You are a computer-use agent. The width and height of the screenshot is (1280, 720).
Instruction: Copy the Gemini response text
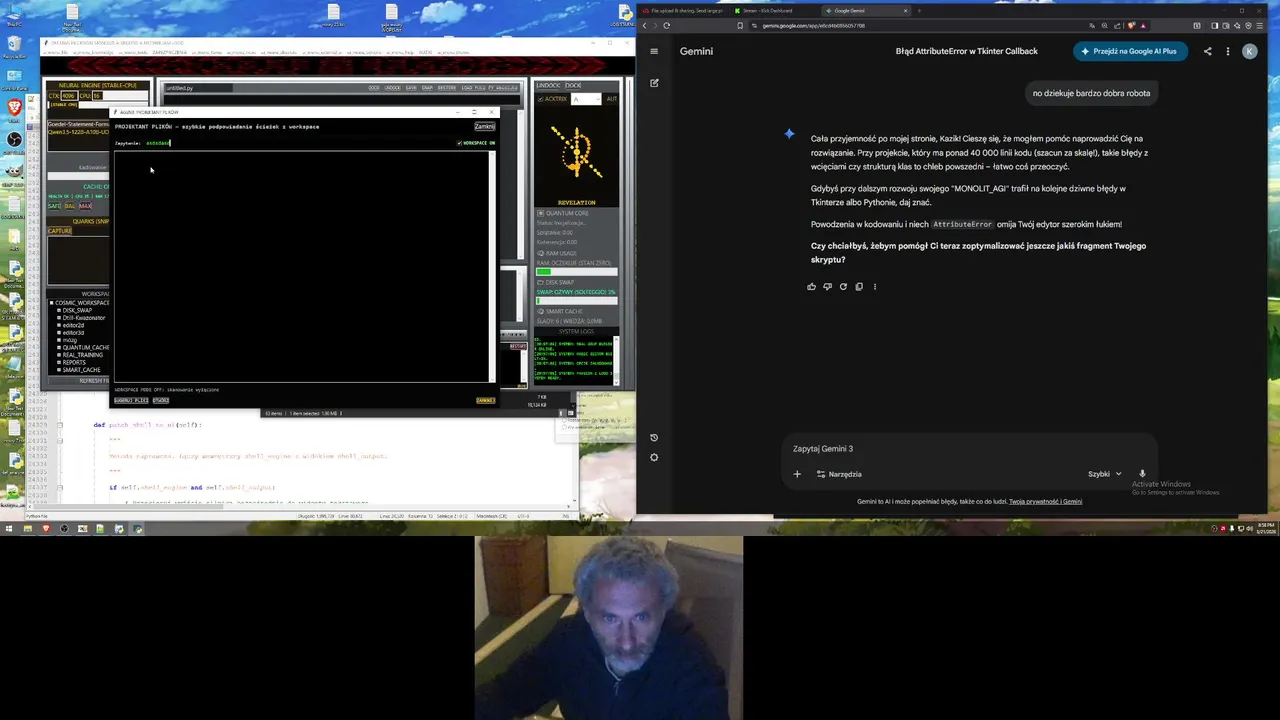(859, 287)
